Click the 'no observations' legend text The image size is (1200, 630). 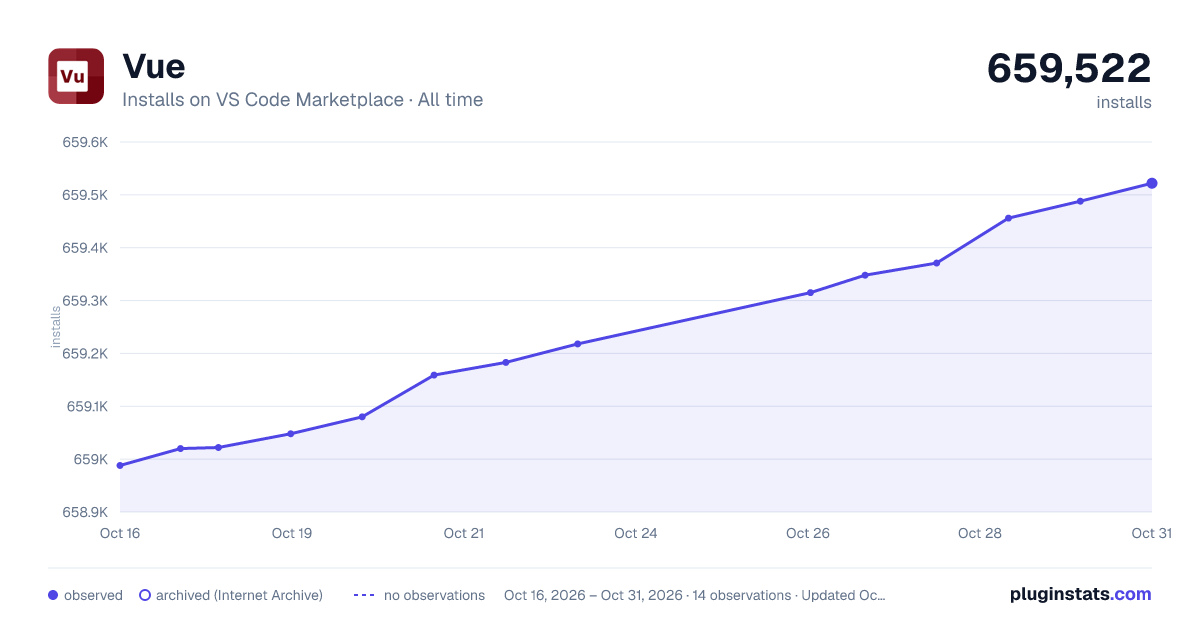(434, 595)
